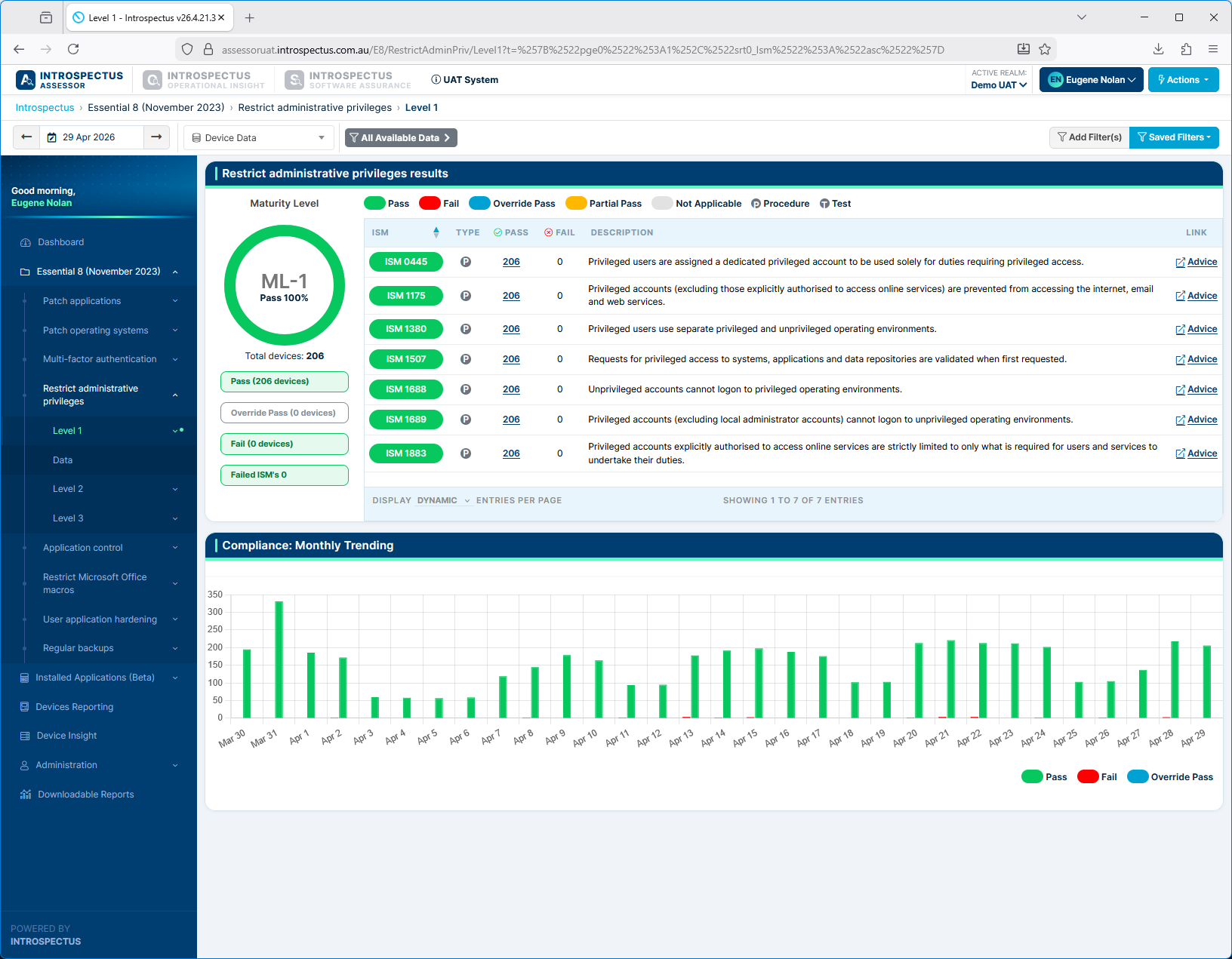
Task: Toggle the Pass (206 devices) filter
Action: [284, 382]
